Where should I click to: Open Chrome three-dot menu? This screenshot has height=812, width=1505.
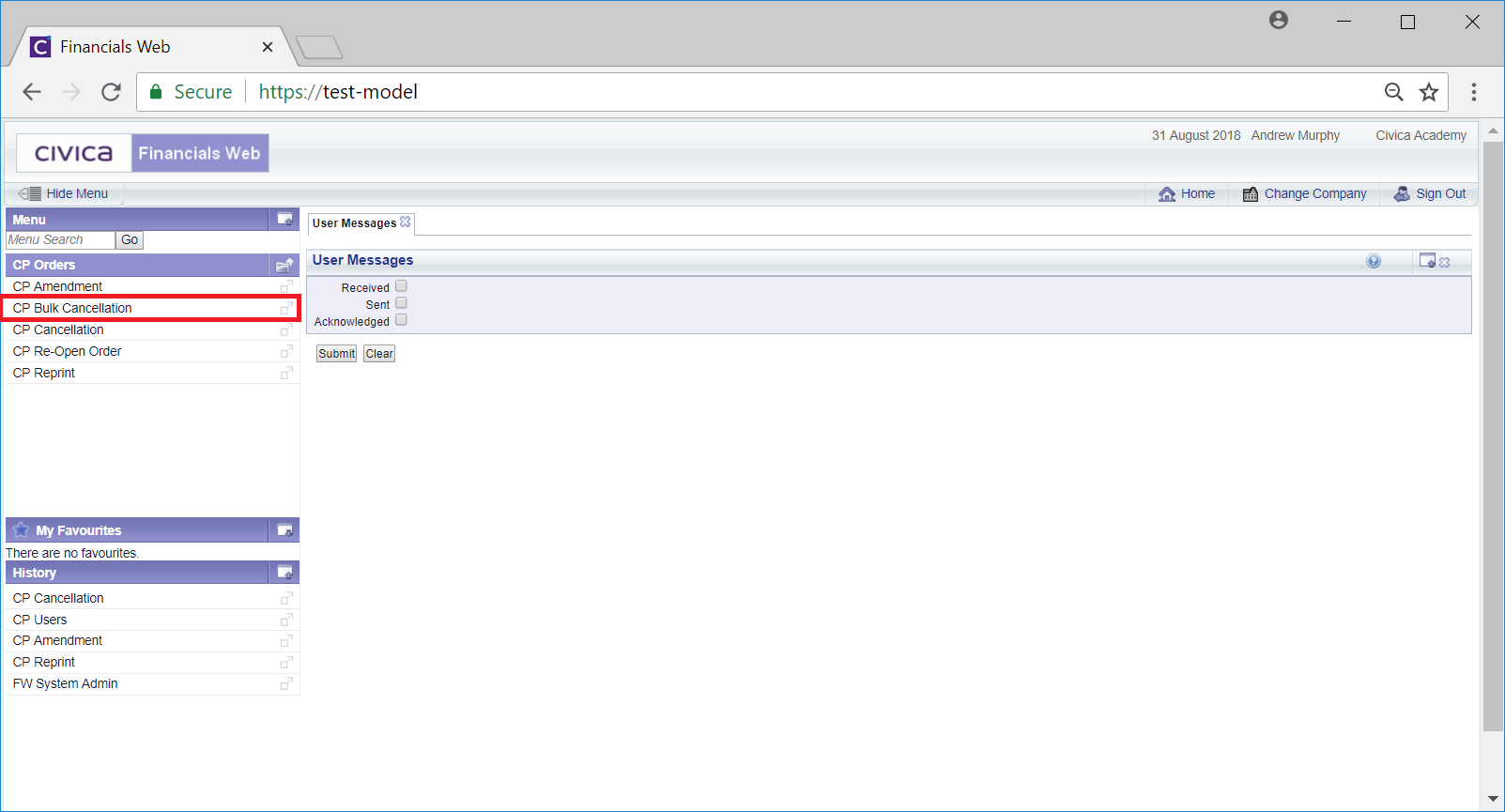(x=1474, y=92)
